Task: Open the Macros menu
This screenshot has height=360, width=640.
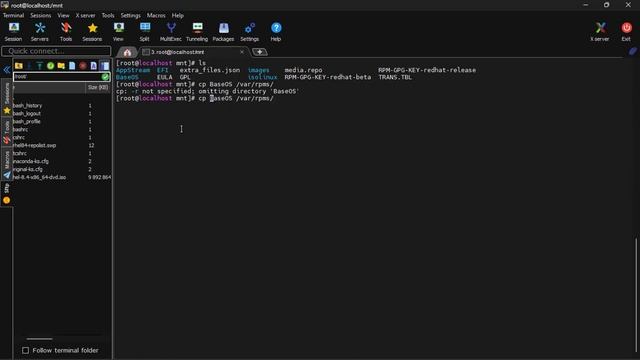Action: pos(156,16)
